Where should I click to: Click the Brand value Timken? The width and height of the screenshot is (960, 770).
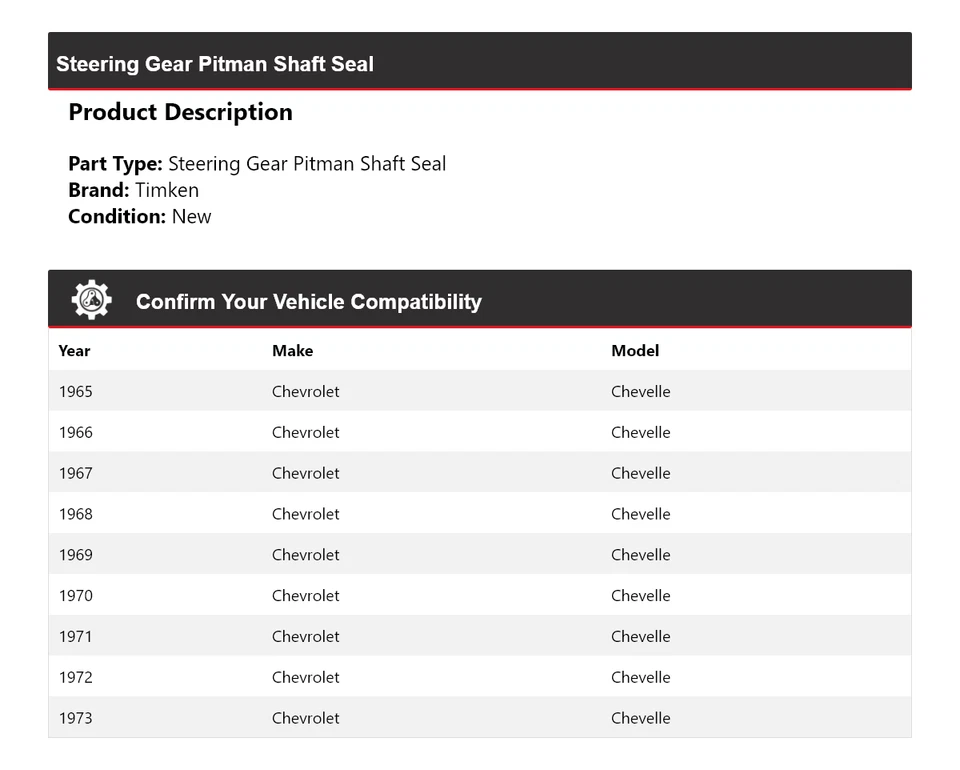[x=167, y=190]
